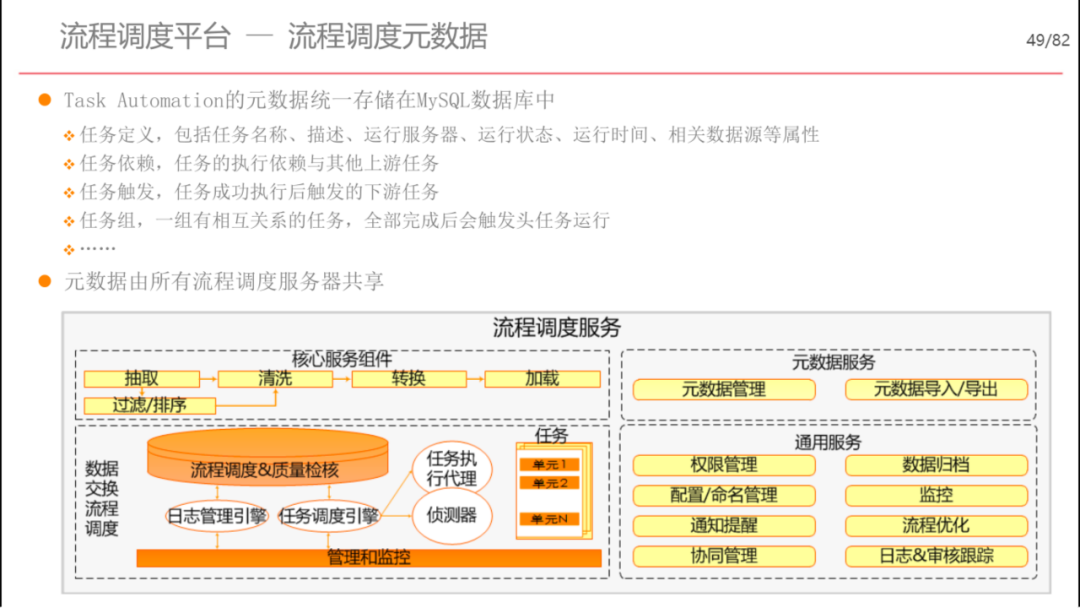Click the 任务组 bullet line
Viewport: 1080px width, 608px height.
(344, 221)
